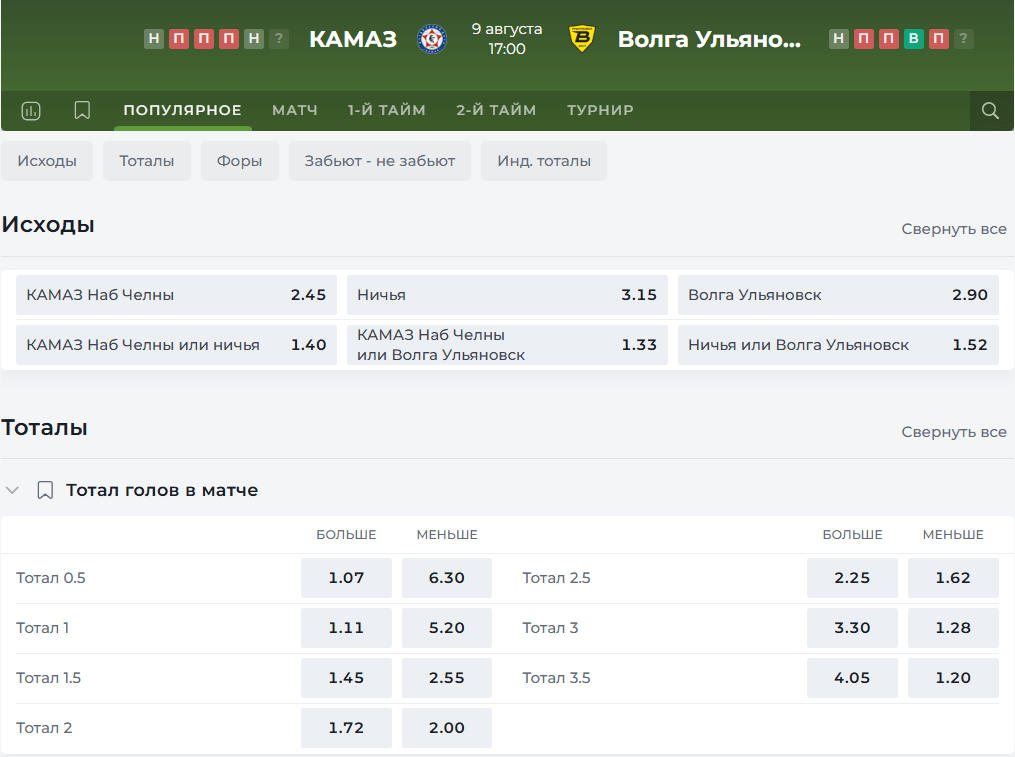
Task: Bet on КАМАЗ Наб Челны at 2.45
Action: click(x=176, y=295)
